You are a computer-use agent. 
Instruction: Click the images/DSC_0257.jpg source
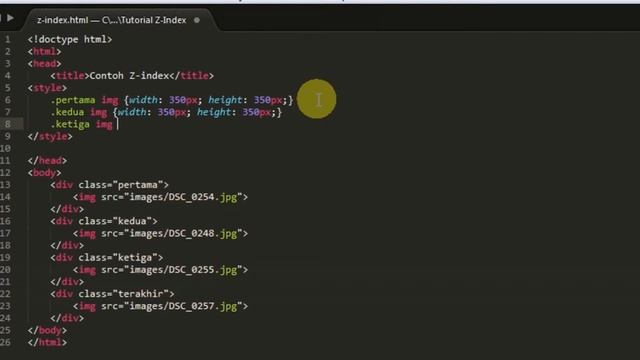click(183, 306)
